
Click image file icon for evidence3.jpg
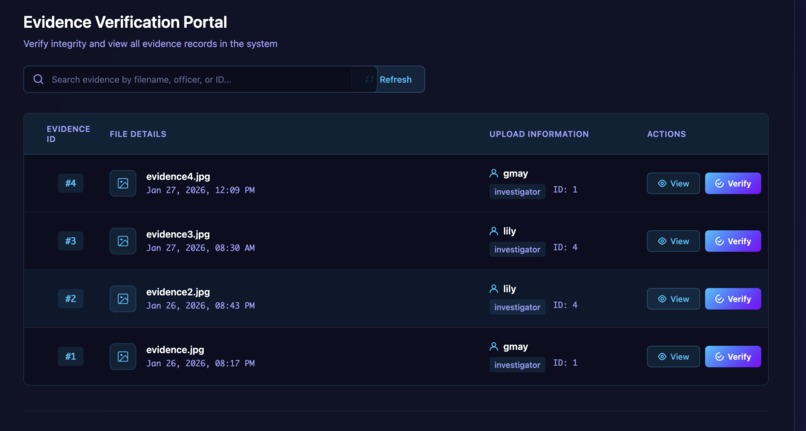tap(123, 241)
